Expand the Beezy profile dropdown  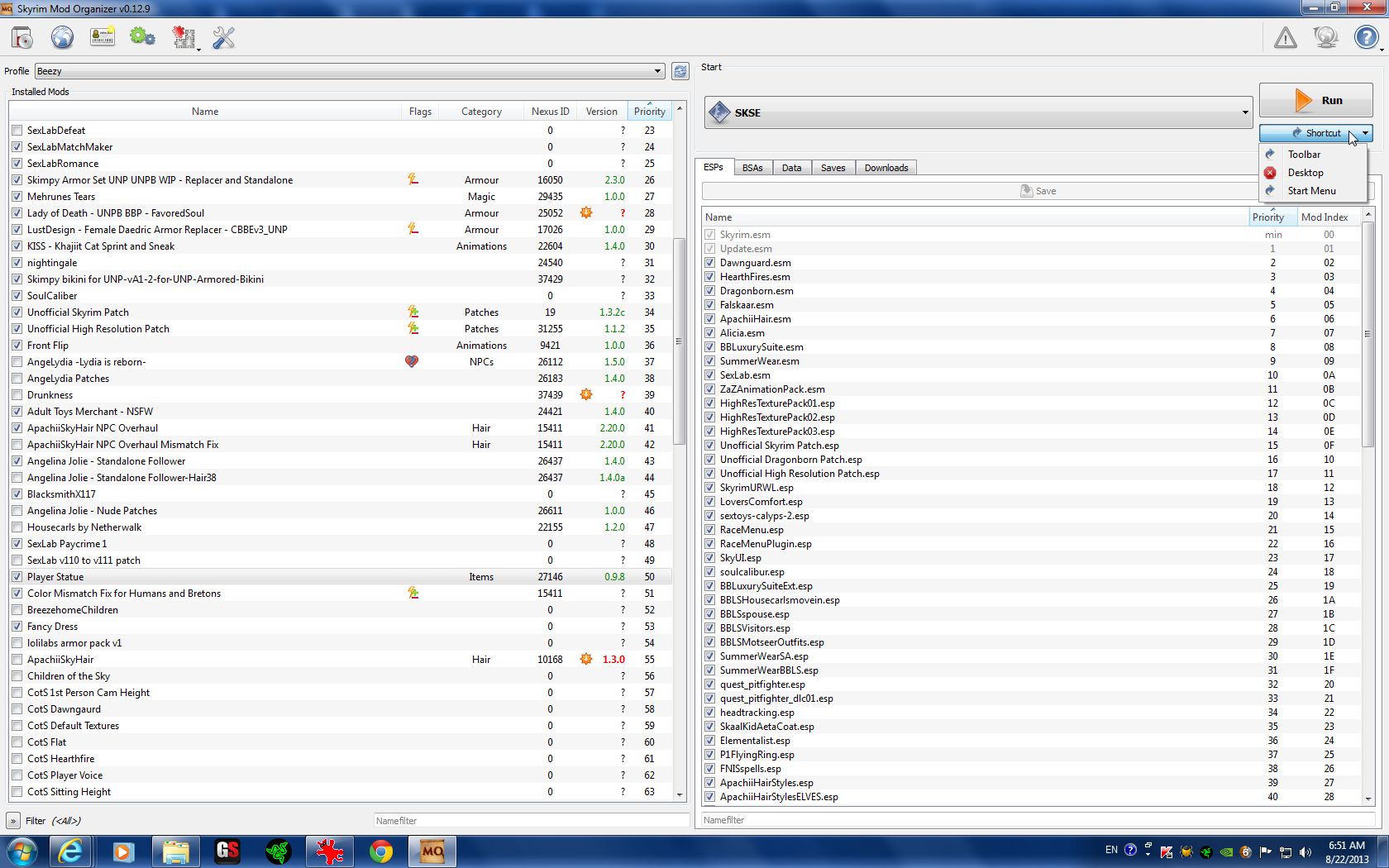point(657,71)
